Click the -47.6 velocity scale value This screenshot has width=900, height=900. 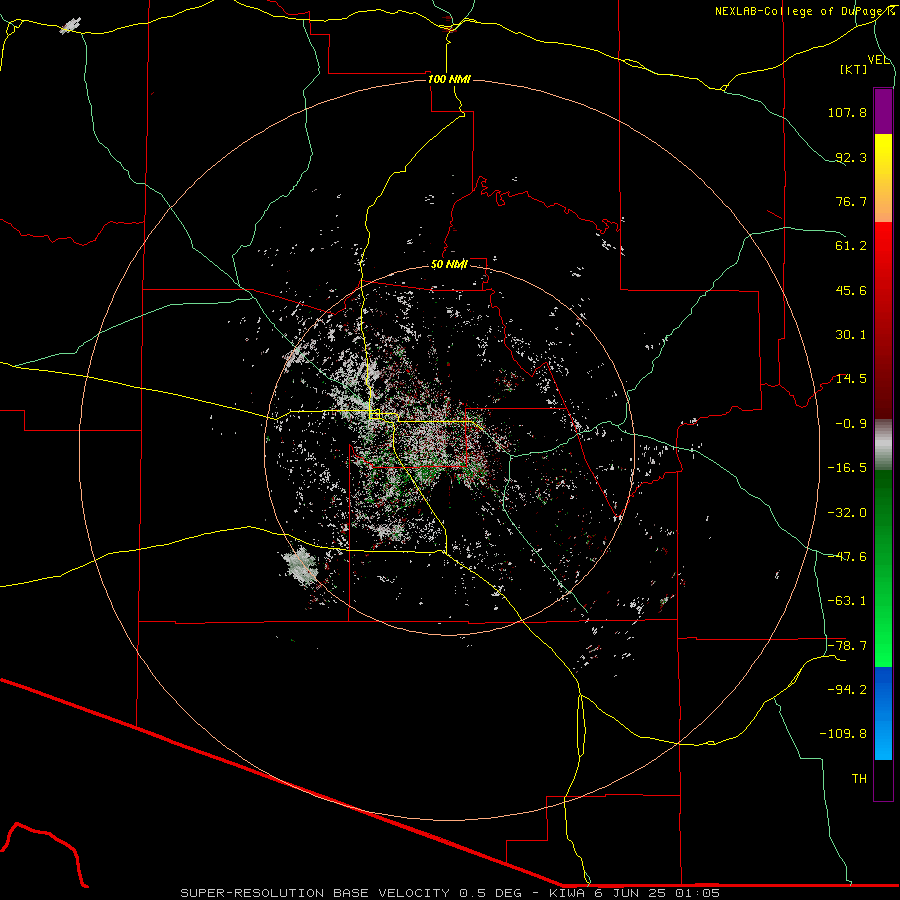coord(847,557)
